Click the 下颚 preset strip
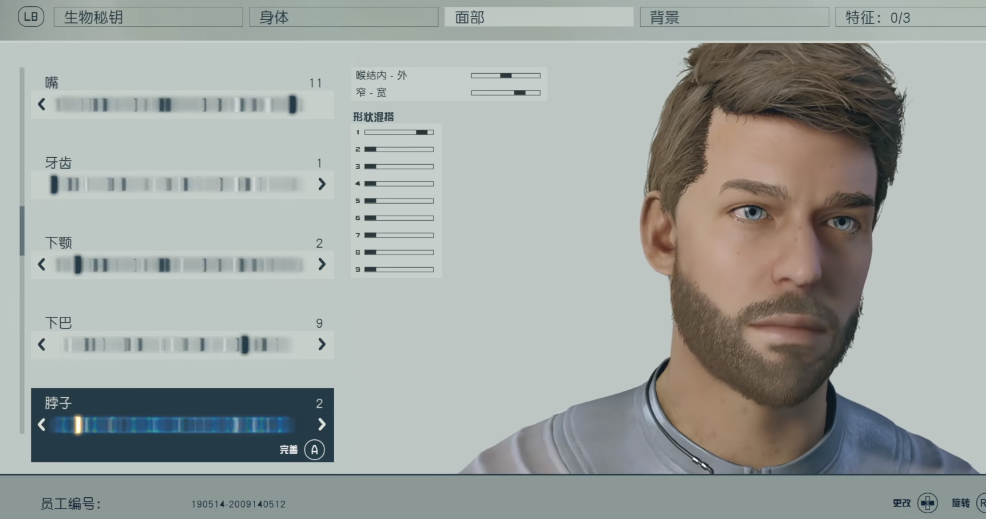This screenshot has height=519, width=986. pos(179,264)
